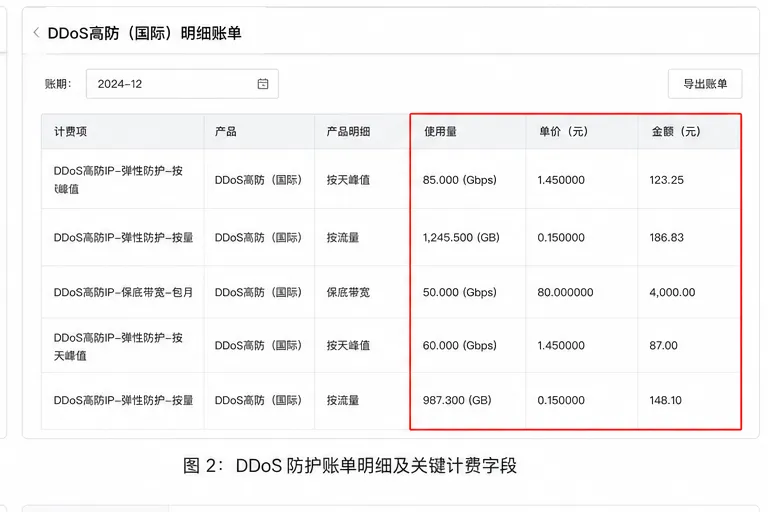Click DDoS高防（国际） in the 123.25 row

point(258,180)
